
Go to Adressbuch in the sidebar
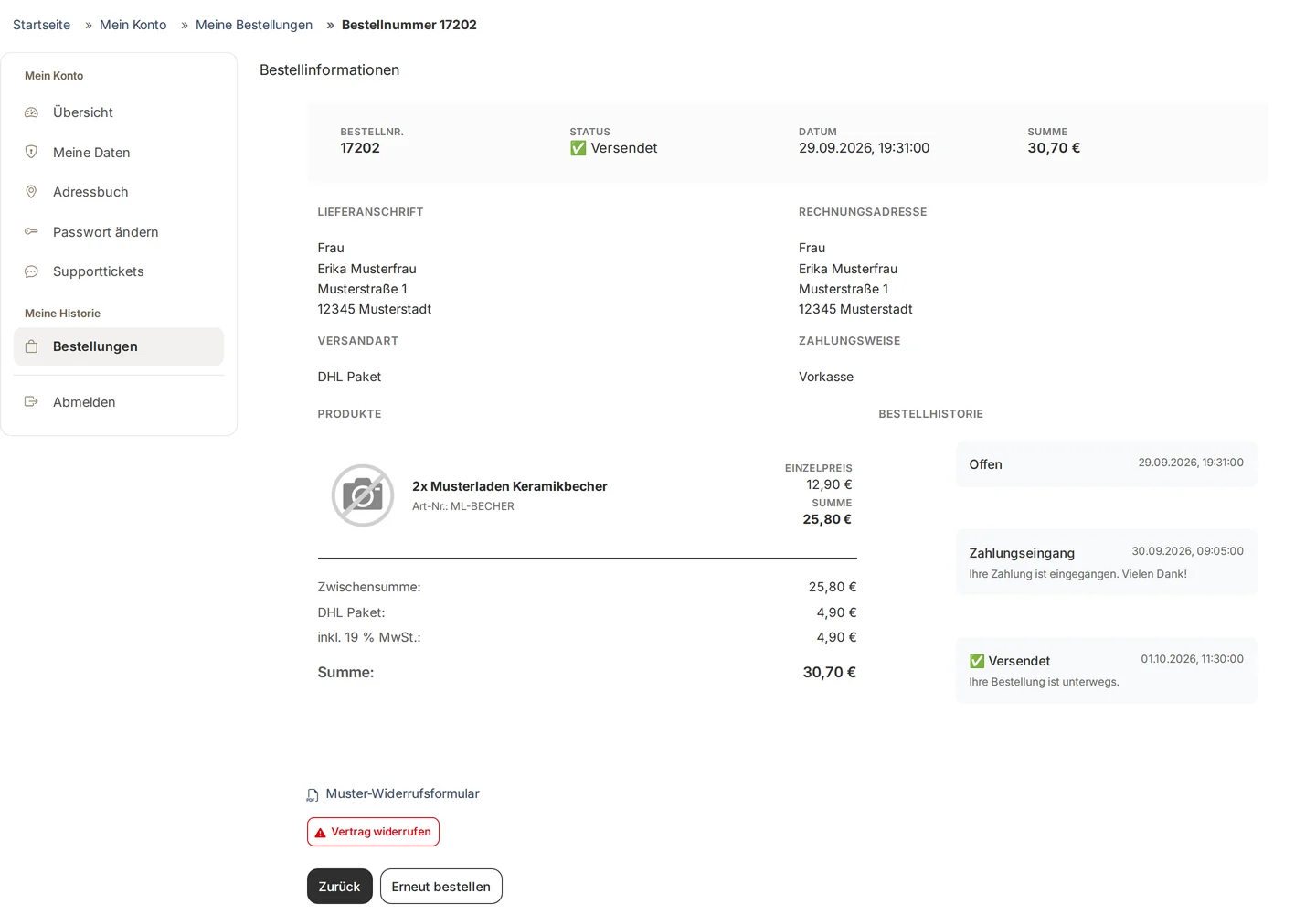(119, 192)
